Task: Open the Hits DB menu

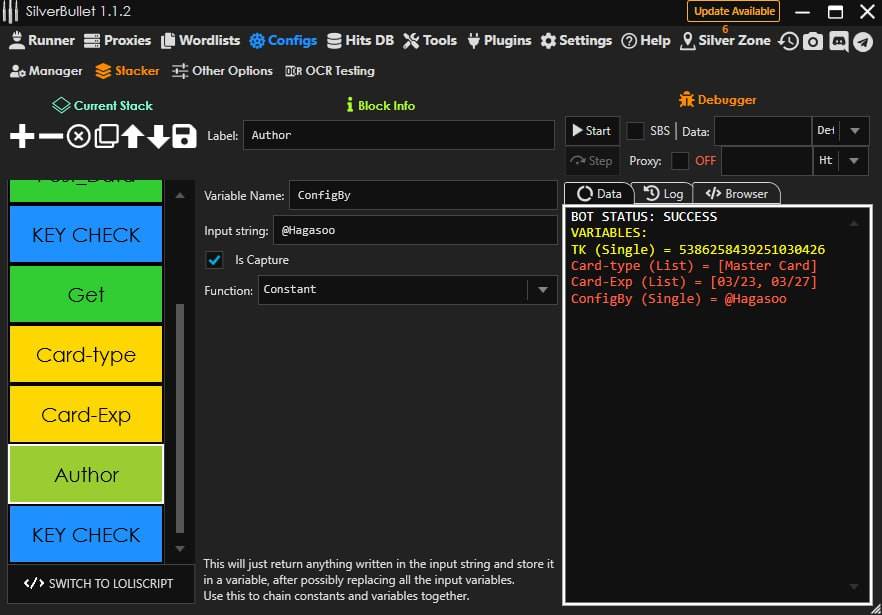Action: [360, 41]
